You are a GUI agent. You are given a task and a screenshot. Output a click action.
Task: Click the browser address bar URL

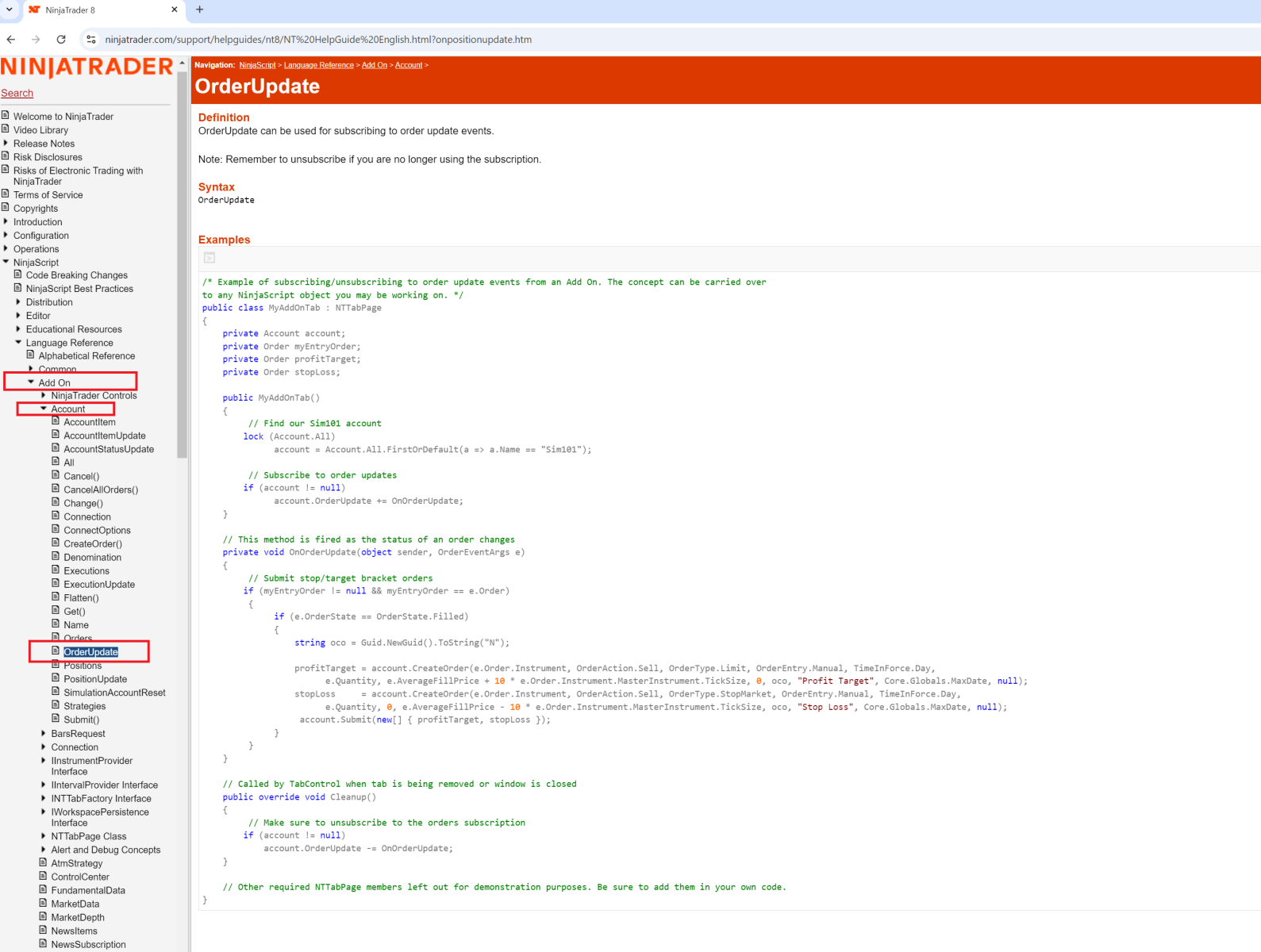(x=318, y=39)
